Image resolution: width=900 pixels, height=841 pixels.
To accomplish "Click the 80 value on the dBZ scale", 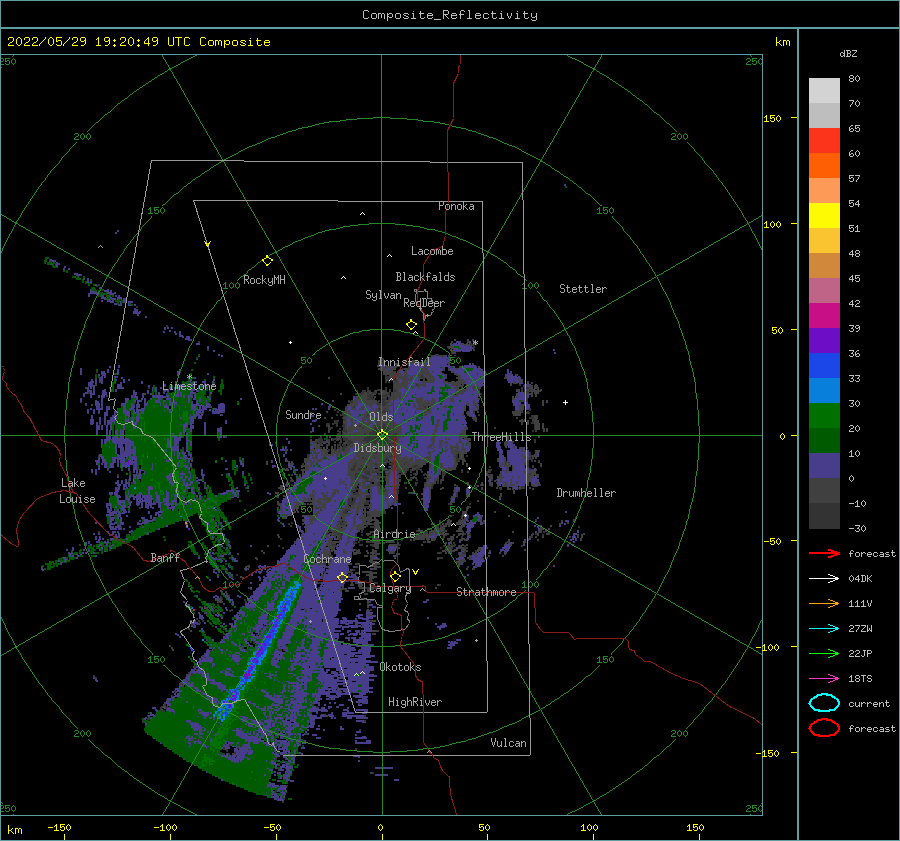I will [854, 79].
